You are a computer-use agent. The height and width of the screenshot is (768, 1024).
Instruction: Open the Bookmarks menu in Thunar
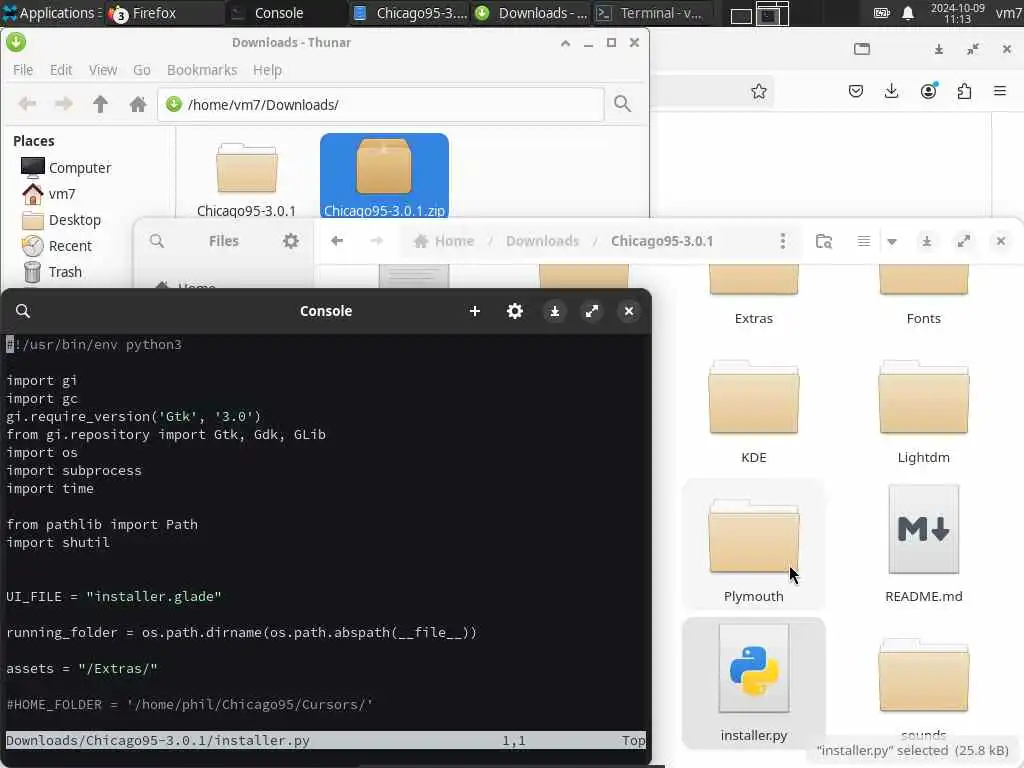coord(202,70)
